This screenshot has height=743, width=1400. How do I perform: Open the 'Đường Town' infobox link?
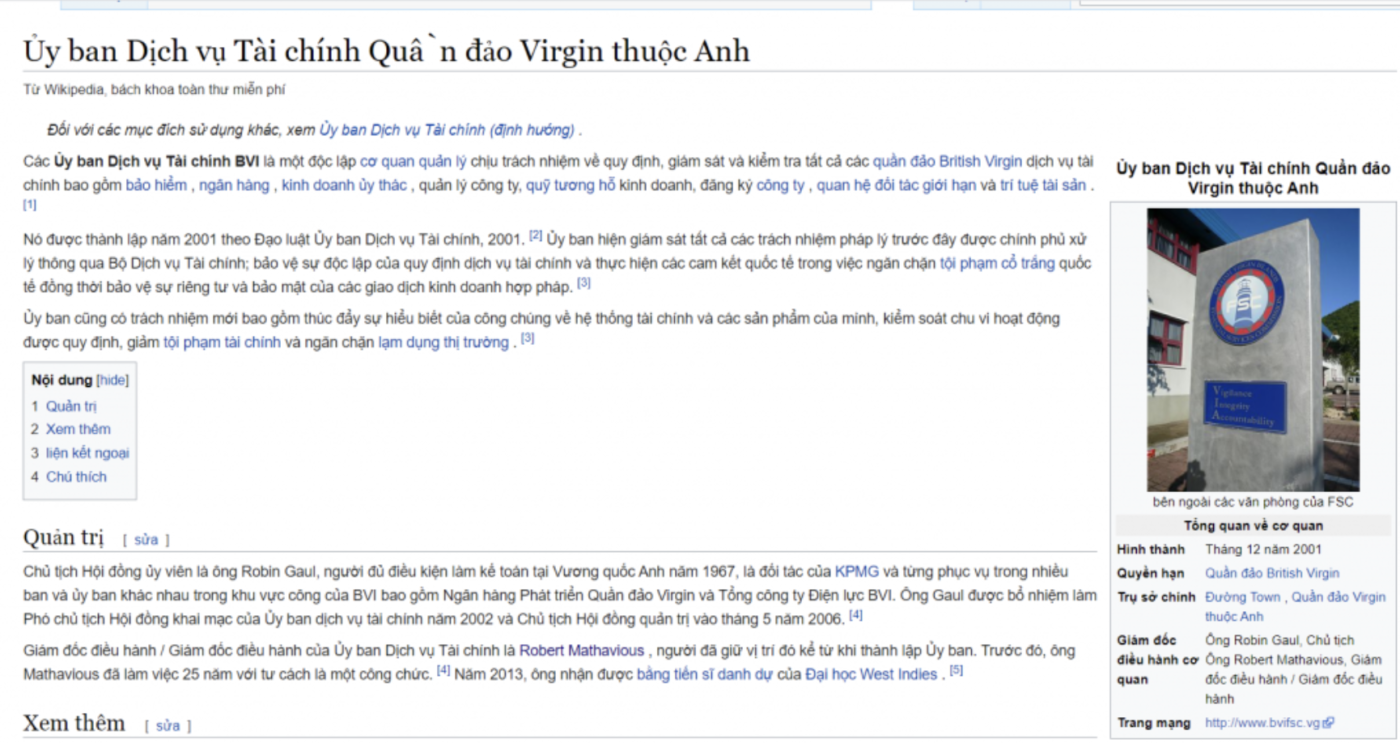[x=1242, y=597]
